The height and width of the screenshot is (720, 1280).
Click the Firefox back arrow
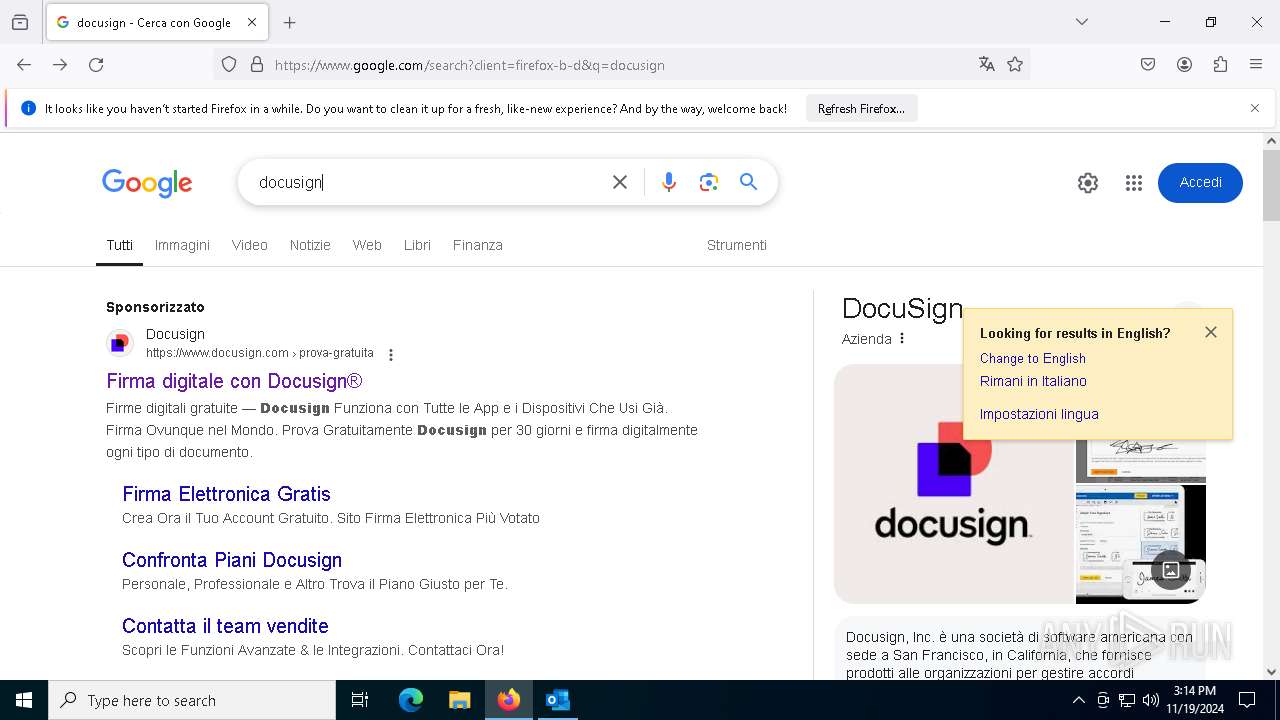tap(24, 65)
